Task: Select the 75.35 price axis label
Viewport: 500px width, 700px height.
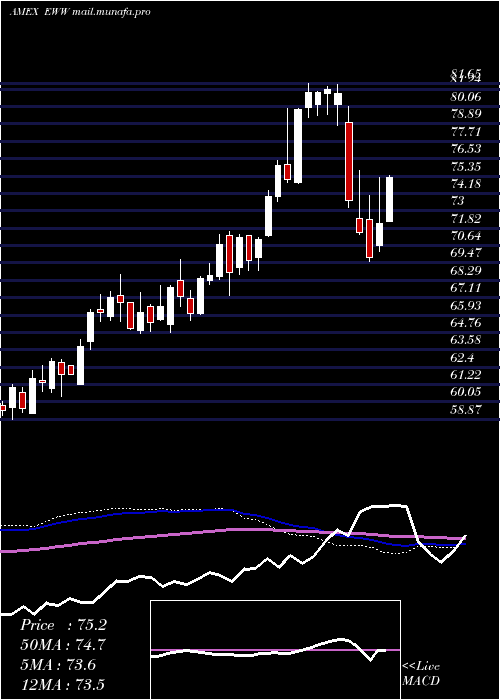Action: (466, 167)
